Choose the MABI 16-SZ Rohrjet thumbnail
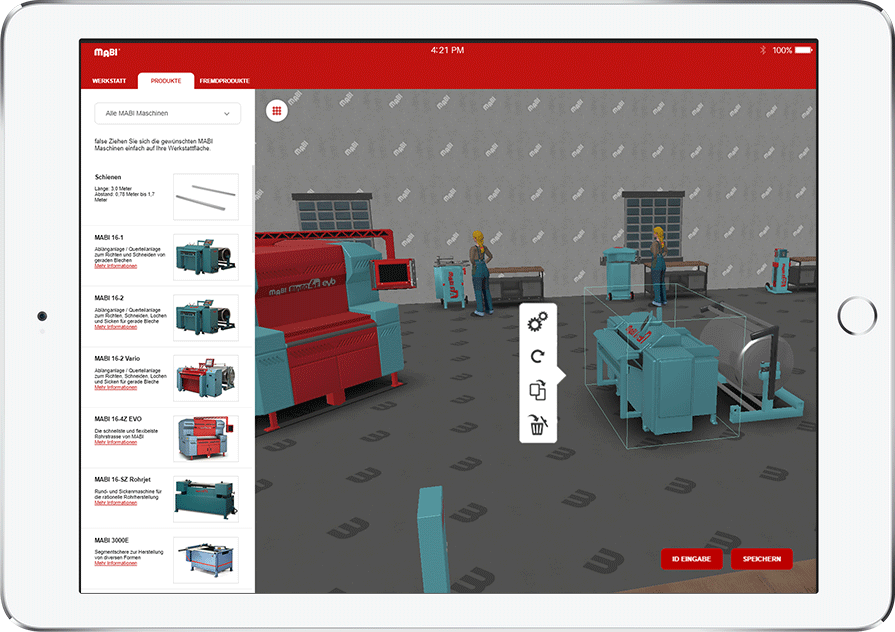The image size is (895, 632). coord(206,500)
